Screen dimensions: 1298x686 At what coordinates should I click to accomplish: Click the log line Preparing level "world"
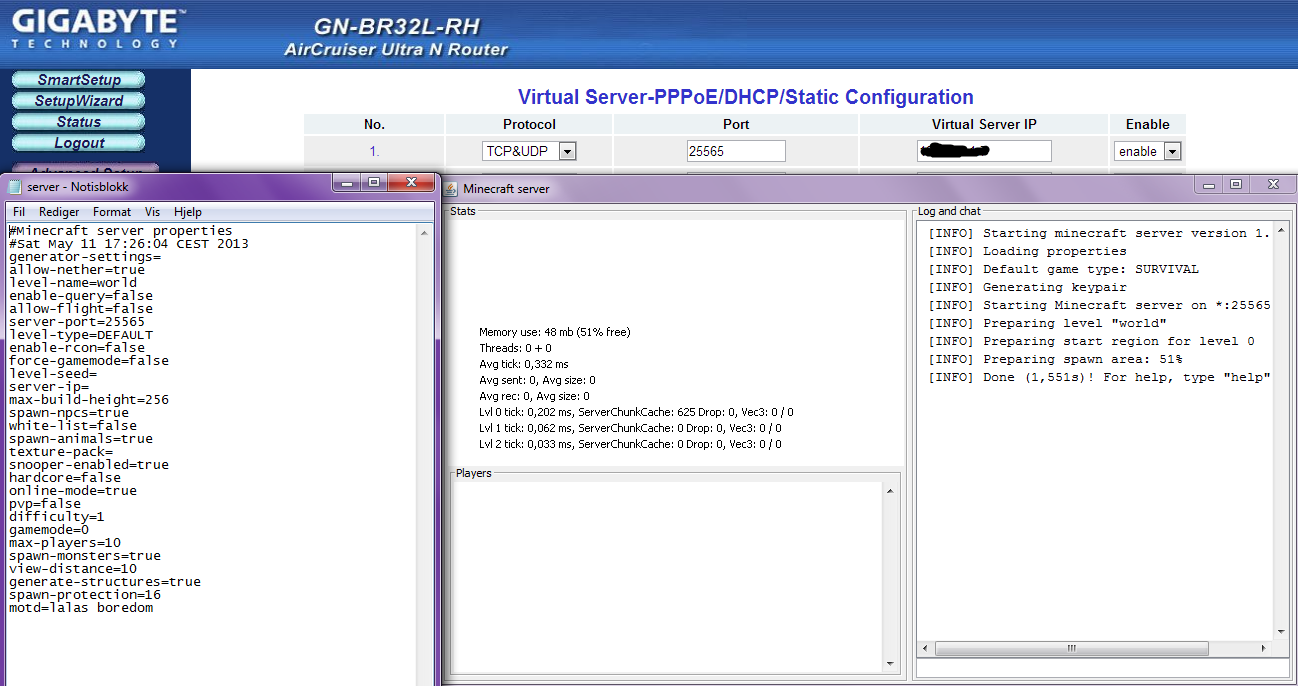click(1047, 323)
